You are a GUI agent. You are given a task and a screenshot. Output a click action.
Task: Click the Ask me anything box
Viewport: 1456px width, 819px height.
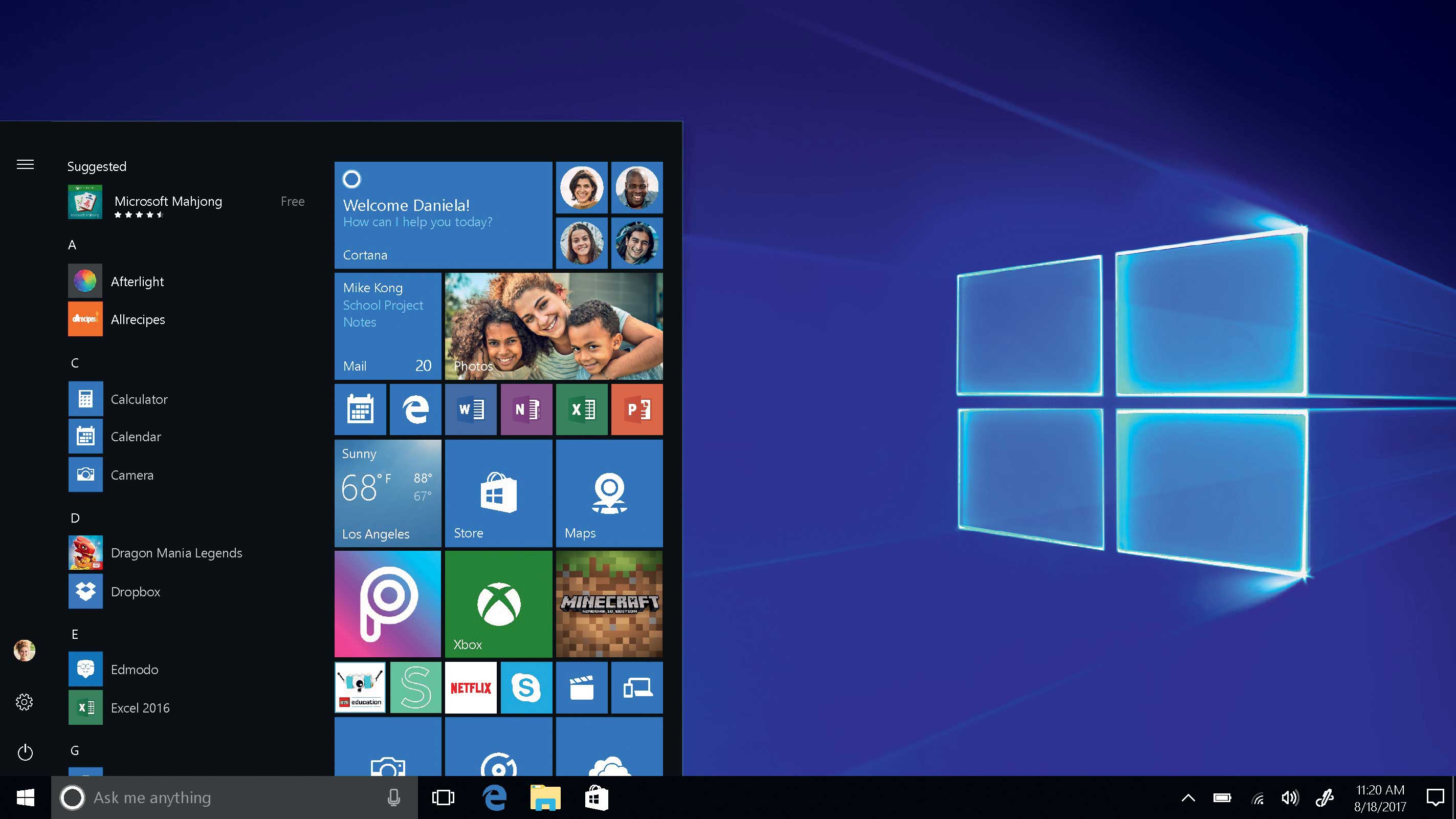[x=226, y=798]
